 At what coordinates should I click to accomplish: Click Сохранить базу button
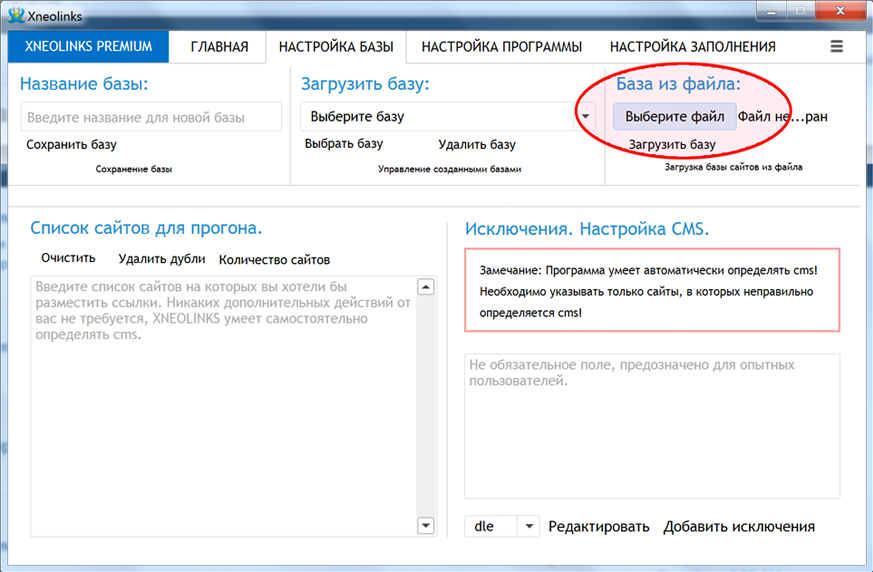pos(71,145)
